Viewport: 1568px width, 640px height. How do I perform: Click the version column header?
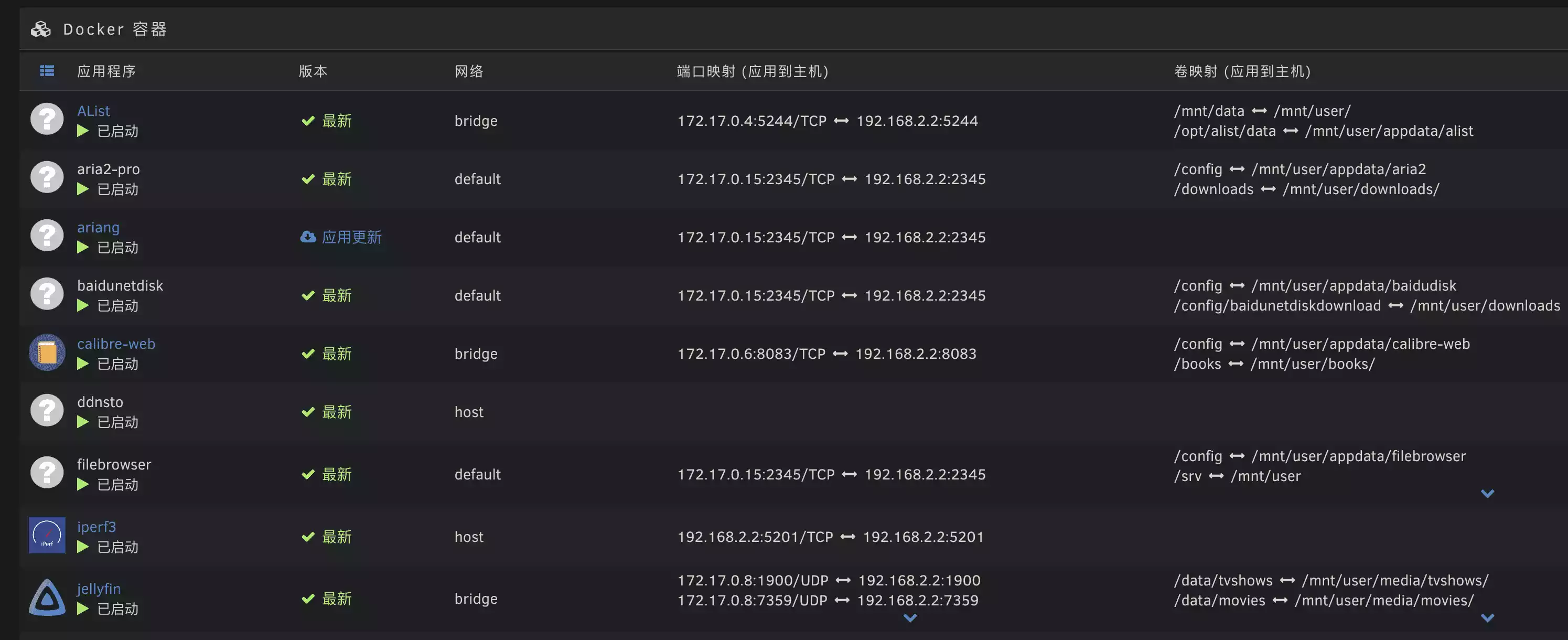[313, 71]
